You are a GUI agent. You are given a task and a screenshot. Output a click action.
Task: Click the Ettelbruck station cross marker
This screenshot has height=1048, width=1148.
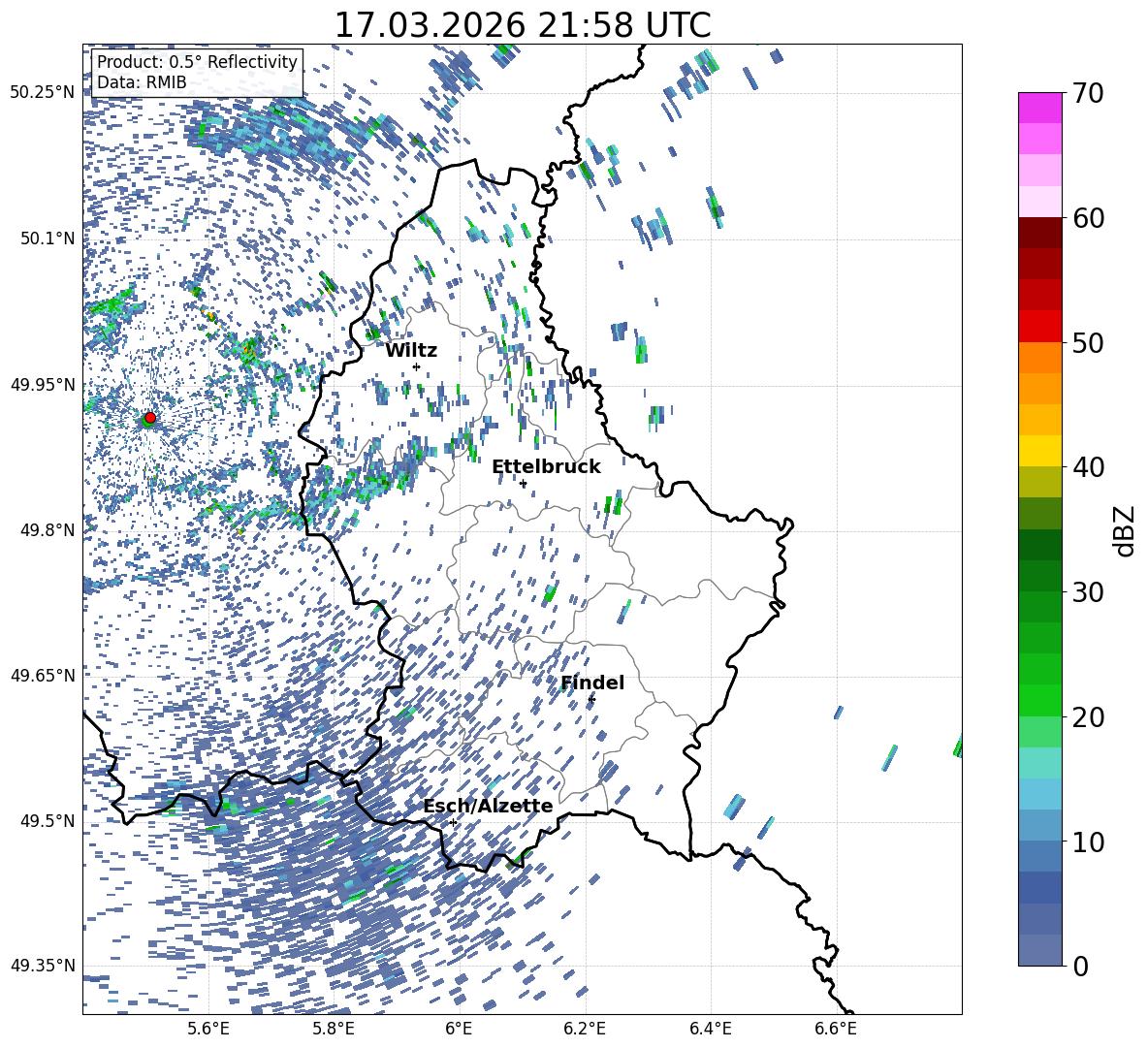click(x=523, y=483)
